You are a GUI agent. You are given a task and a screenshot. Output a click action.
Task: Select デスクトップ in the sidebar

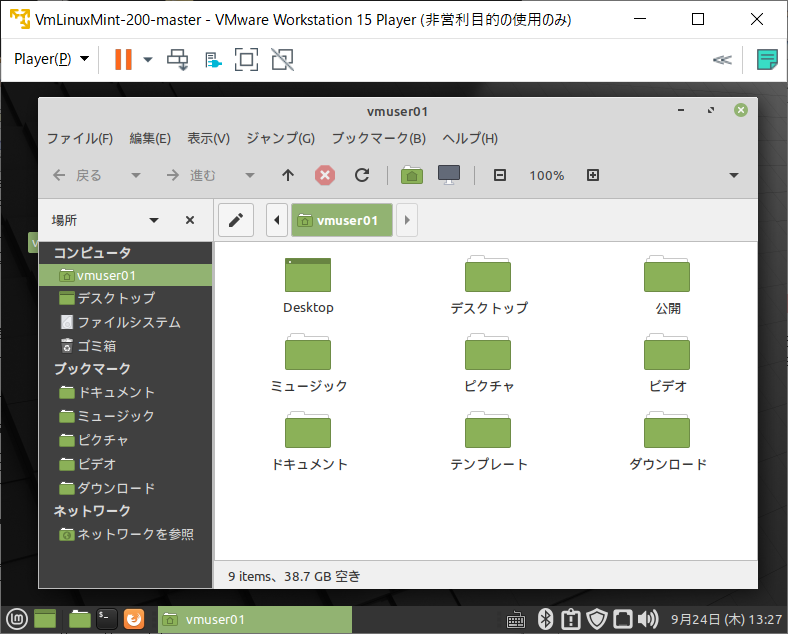coord(125,298)
